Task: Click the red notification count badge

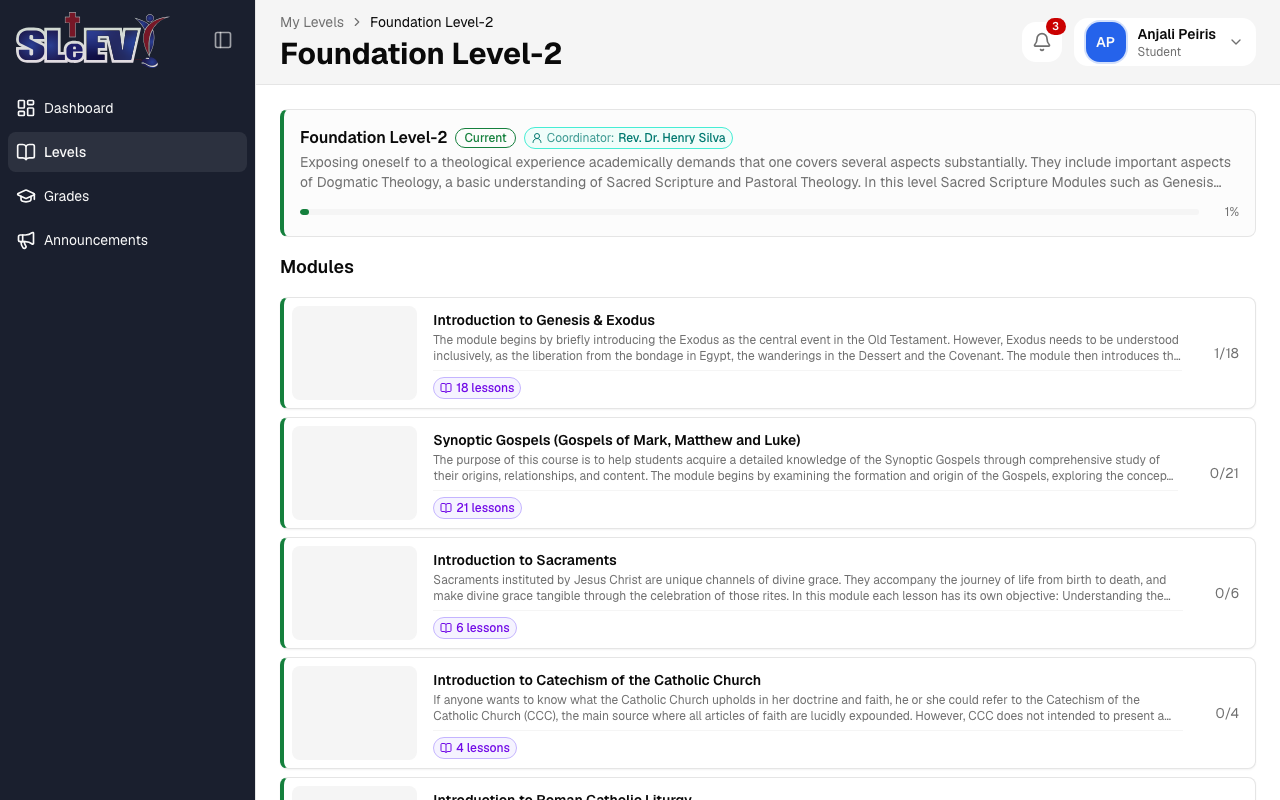Action: tap(1055, 26)
